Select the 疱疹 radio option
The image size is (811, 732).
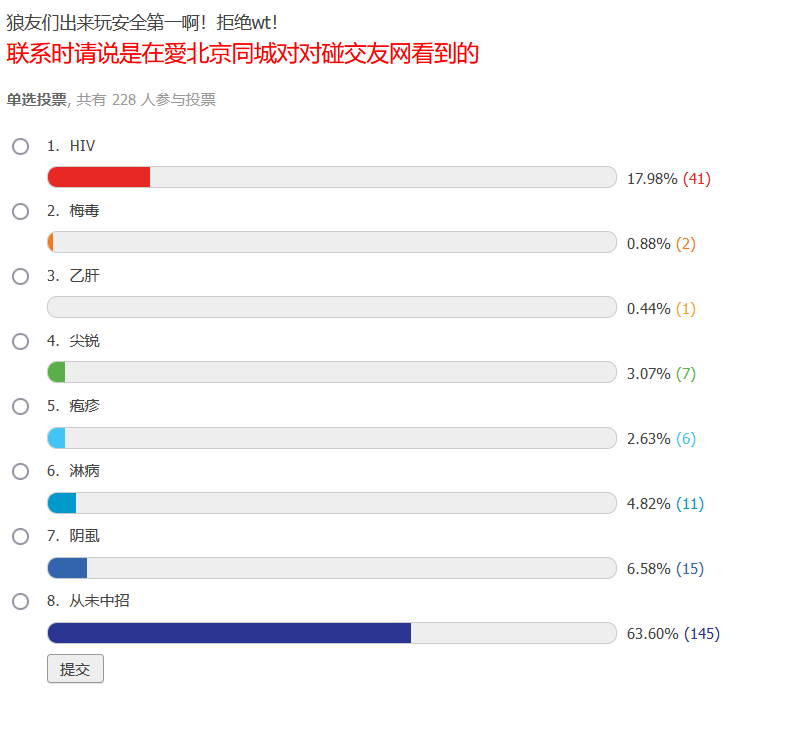coord(21,407)
